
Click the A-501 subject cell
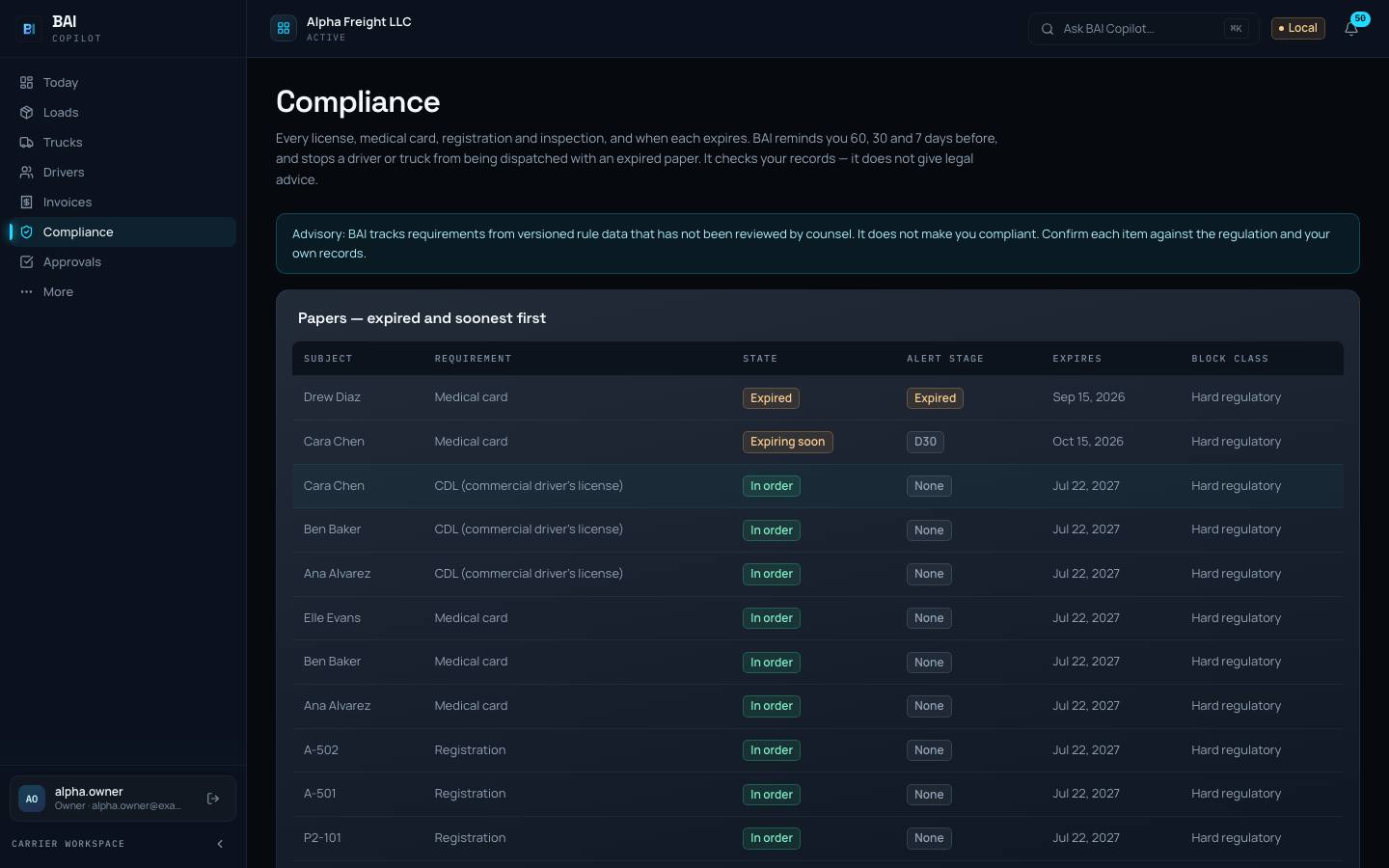320,794
